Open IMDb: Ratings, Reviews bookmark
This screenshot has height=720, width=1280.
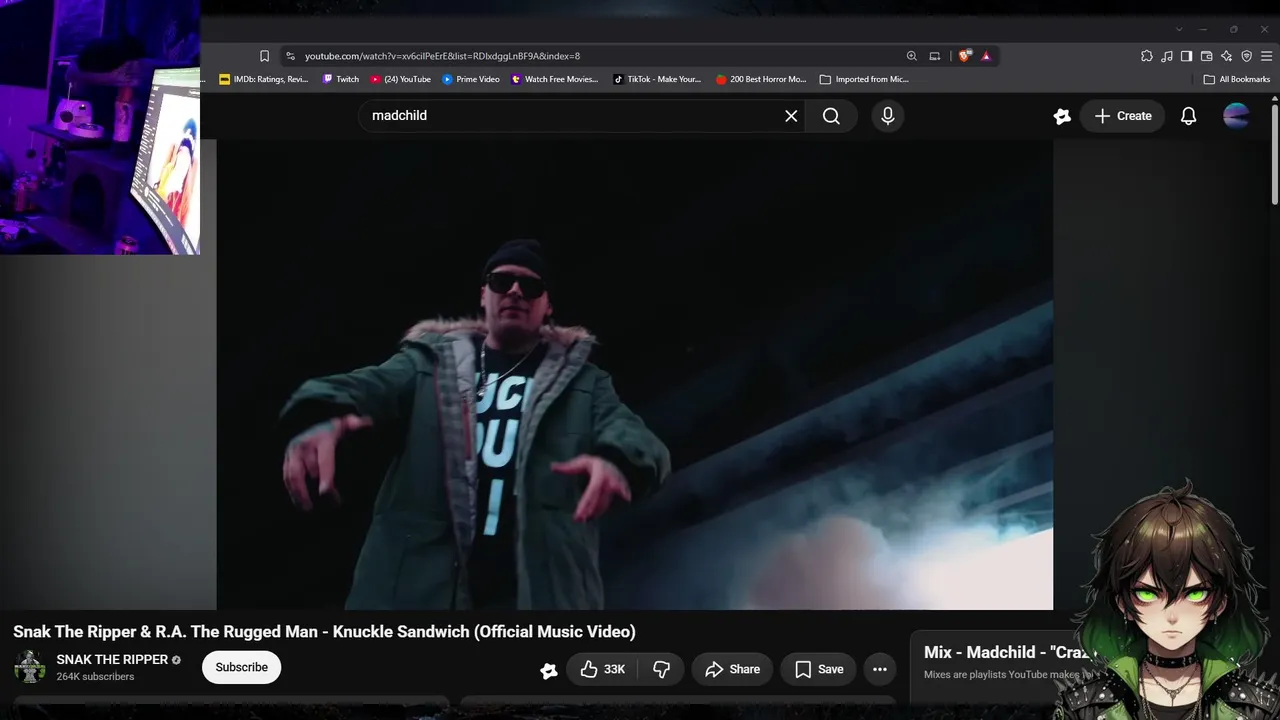[264, 79]
